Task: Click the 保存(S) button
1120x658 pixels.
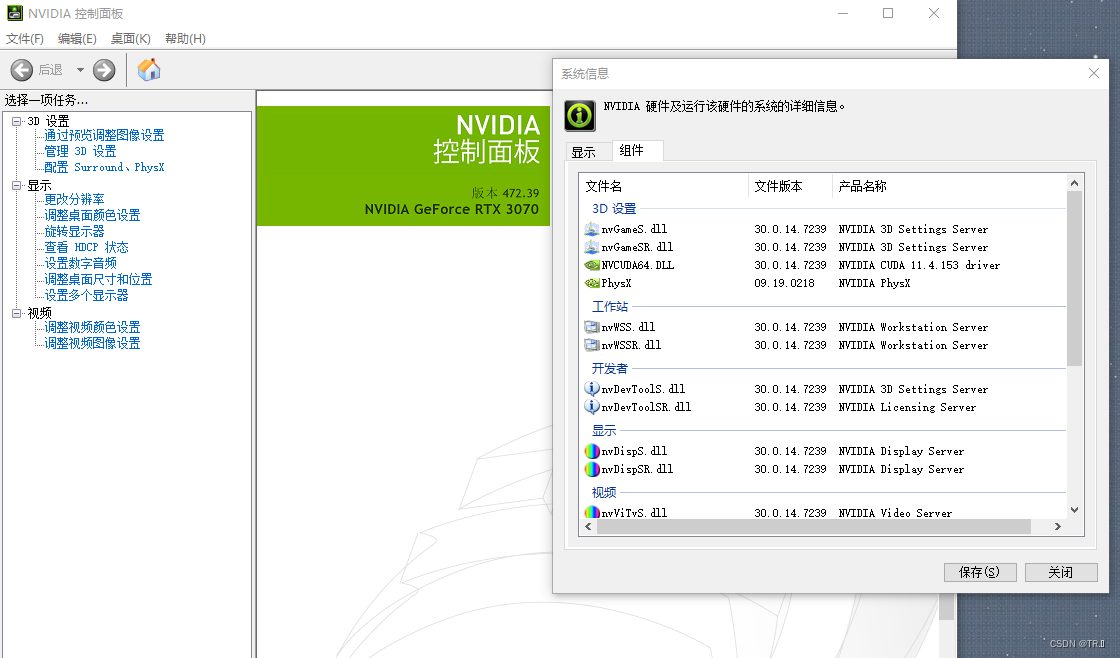Action: (980, 572)
